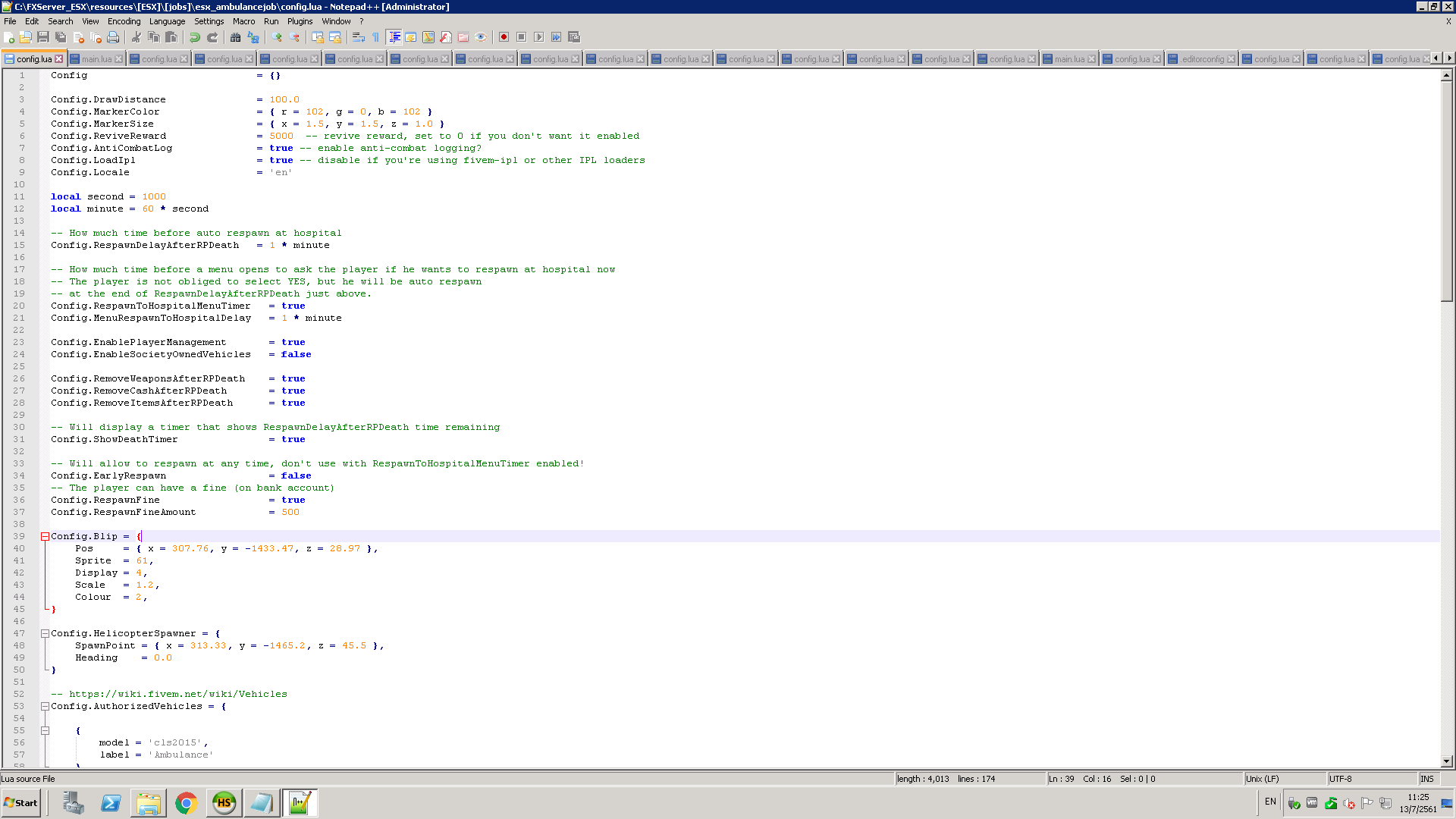Click the Start button on taskbar

click(x=20, y=802)
